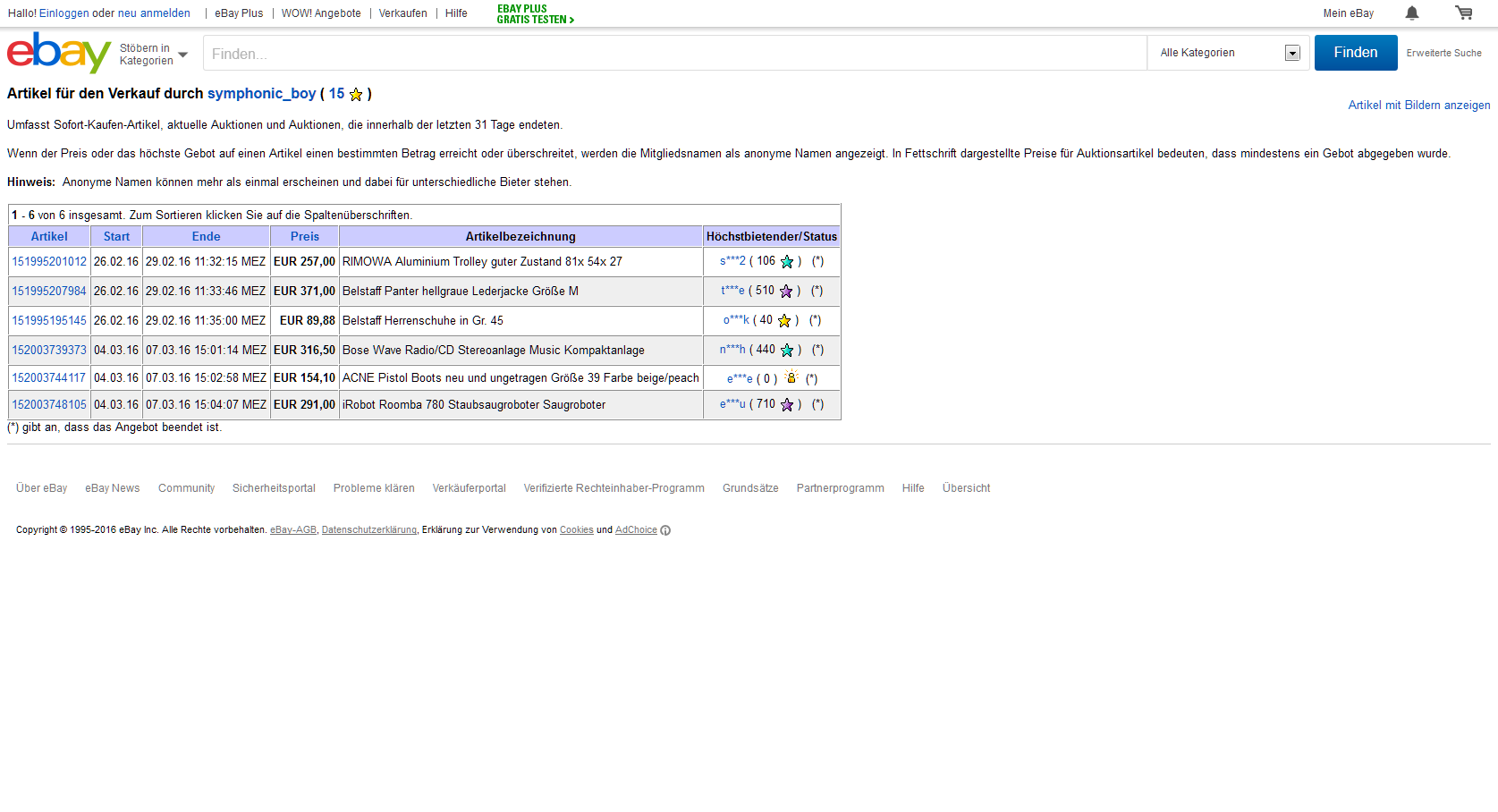Click feedback star for bidder t***e
This screenshot has height=812, width=1498.
pos(786,292)
